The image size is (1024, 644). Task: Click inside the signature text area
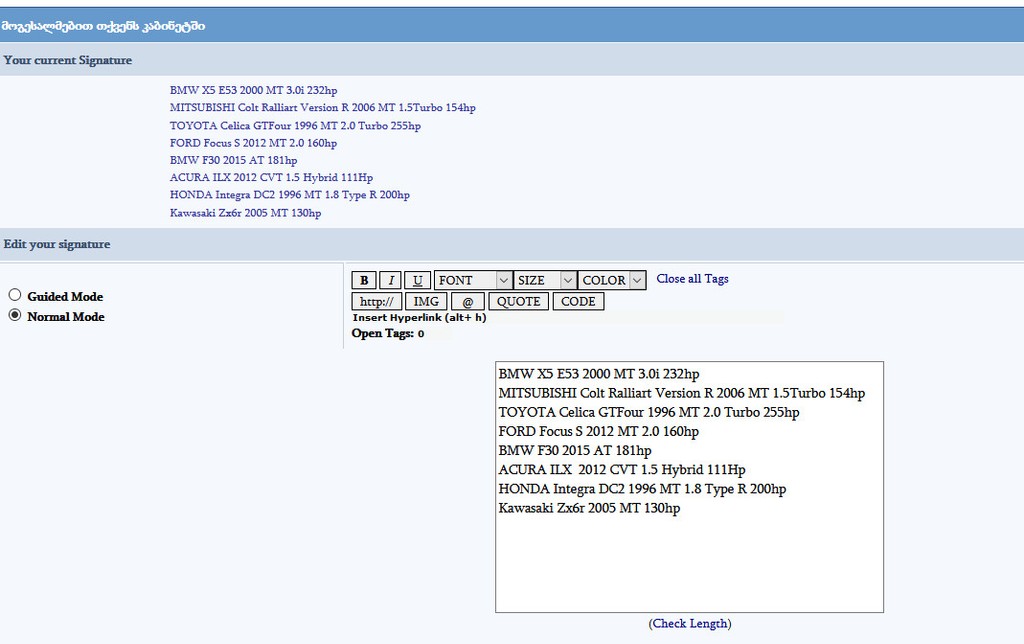click(x=690, y=487)
